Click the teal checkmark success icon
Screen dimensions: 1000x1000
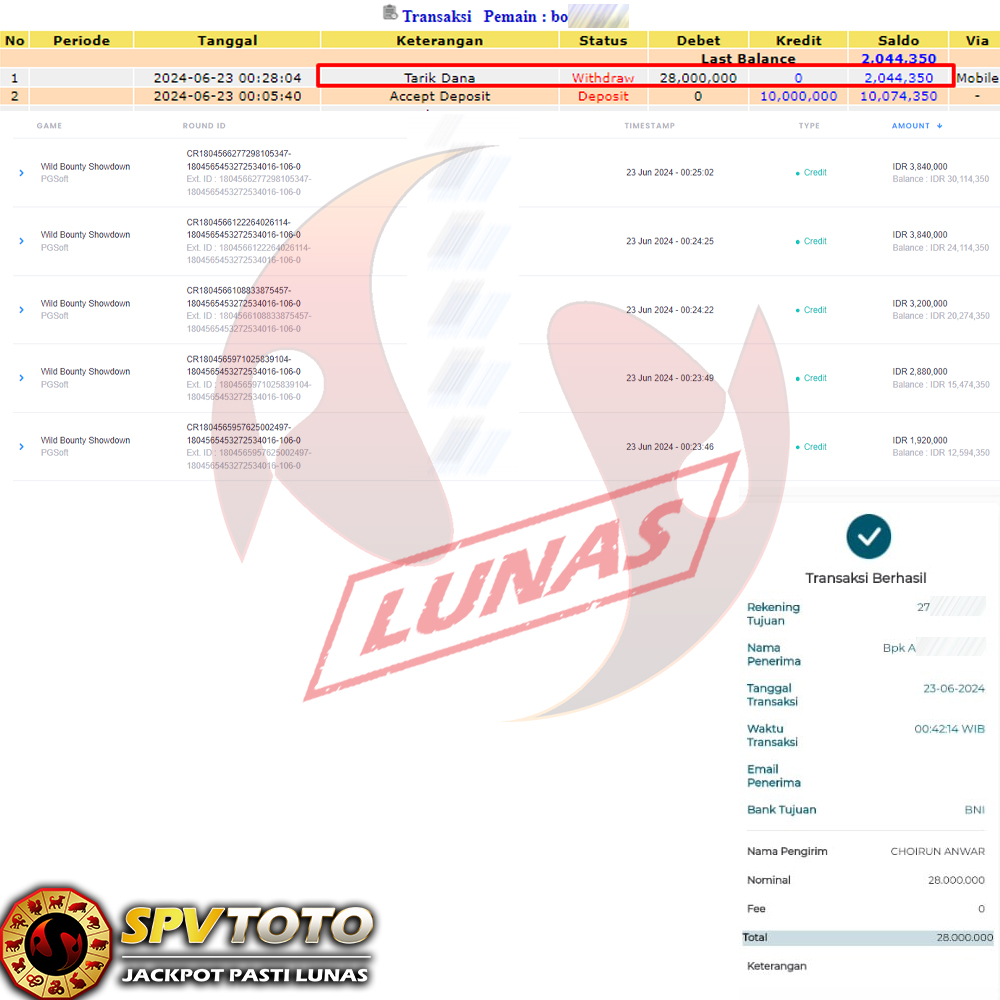click(x=868, y=536)
